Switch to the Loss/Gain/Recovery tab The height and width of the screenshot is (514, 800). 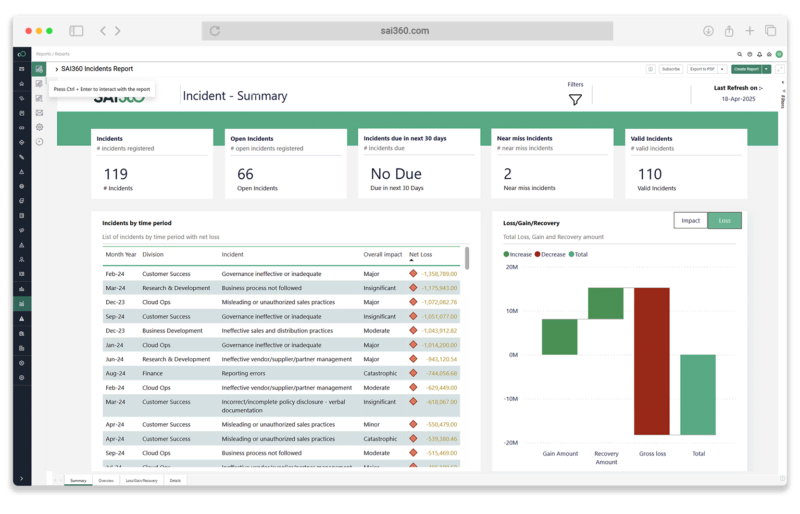click(141, 481)
